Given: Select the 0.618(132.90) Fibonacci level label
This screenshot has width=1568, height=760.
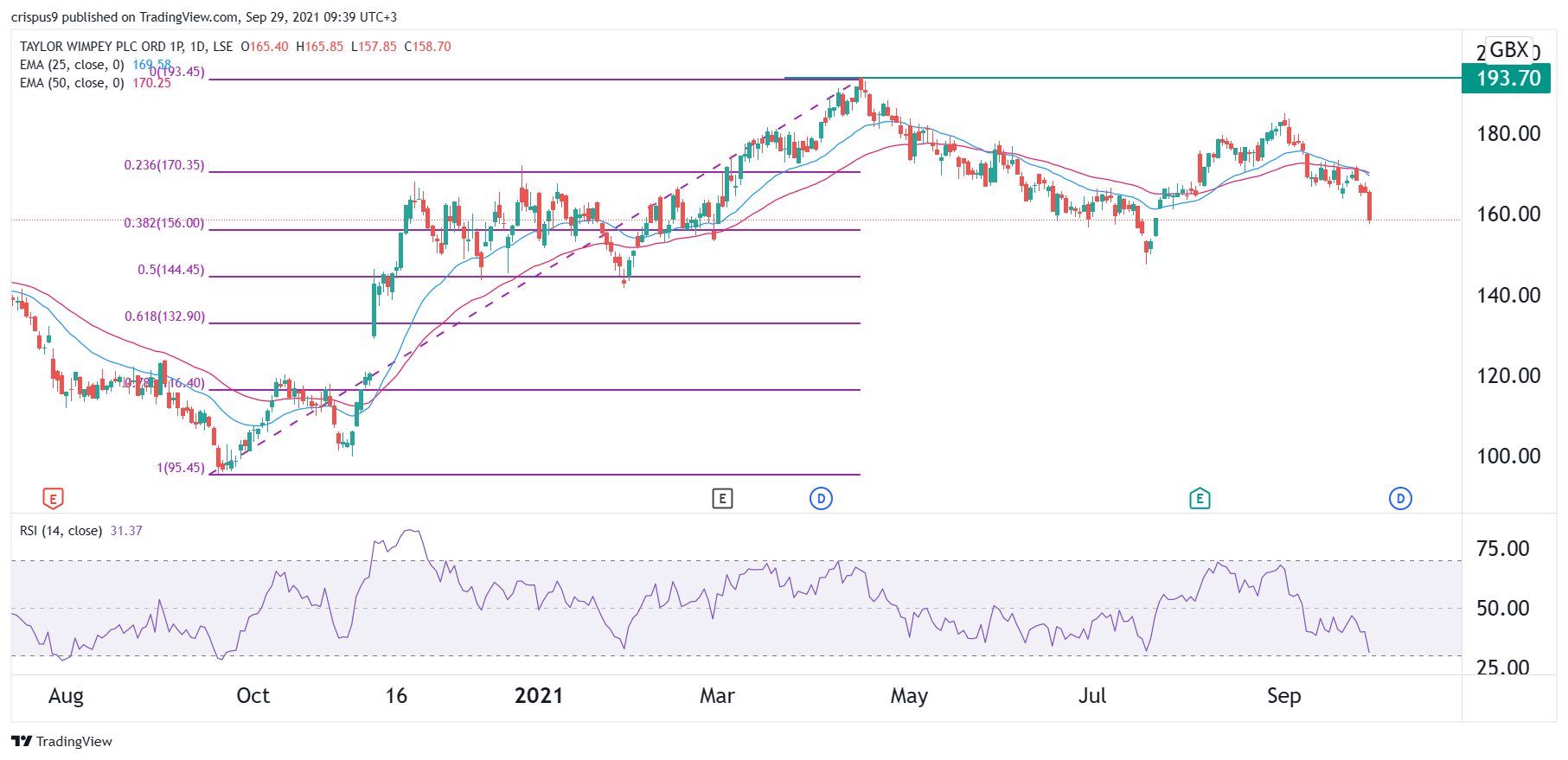Looking at the screenshot, I should click(165, 316).
